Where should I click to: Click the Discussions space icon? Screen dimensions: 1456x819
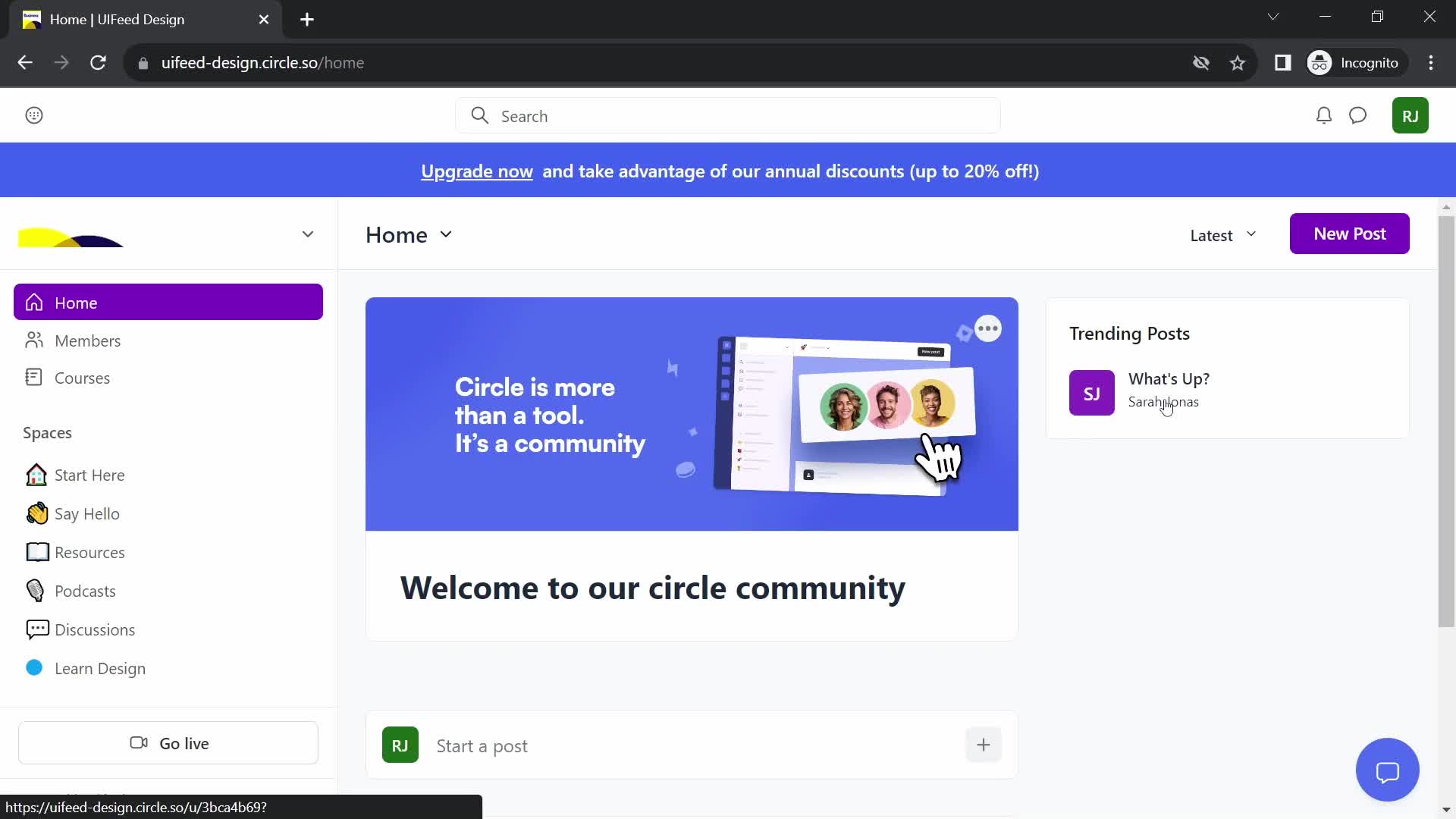click(x=35, y=629)
